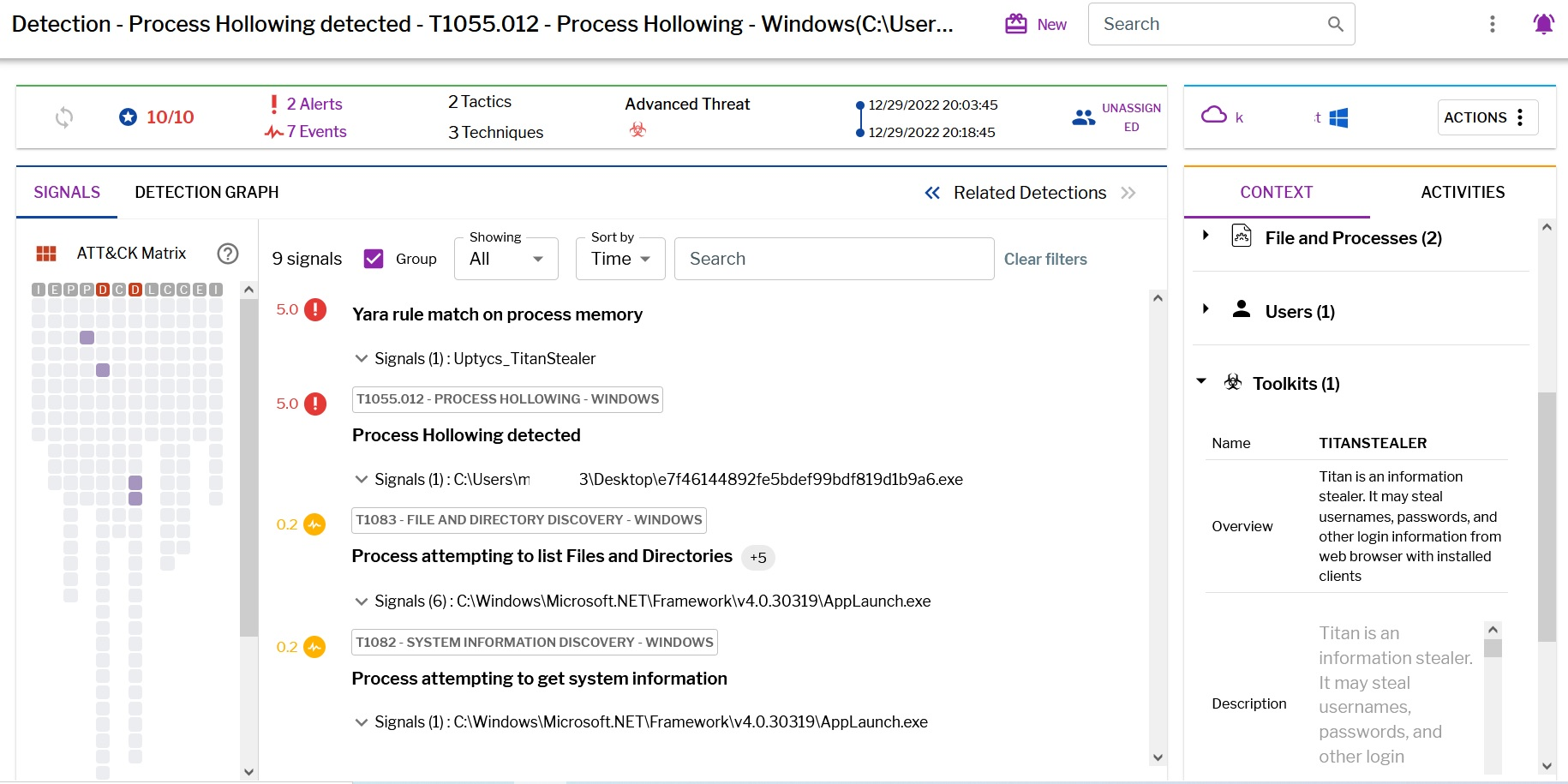1568x784 pixels.
Task: Click the red alert exclamation beside 2 Alerts
Action: (273, 105)
